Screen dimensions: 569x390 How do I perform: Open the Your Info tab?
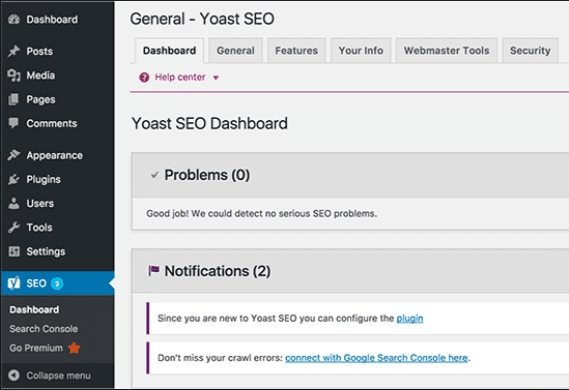coord(361,50)
